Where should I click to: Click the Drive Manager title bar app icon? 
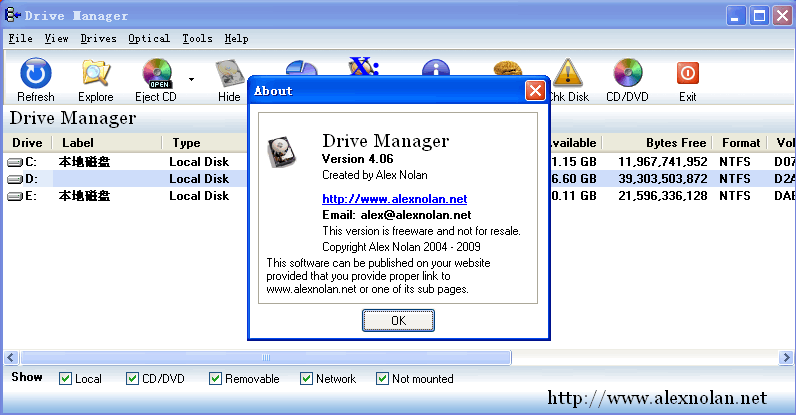click(12, 15)
